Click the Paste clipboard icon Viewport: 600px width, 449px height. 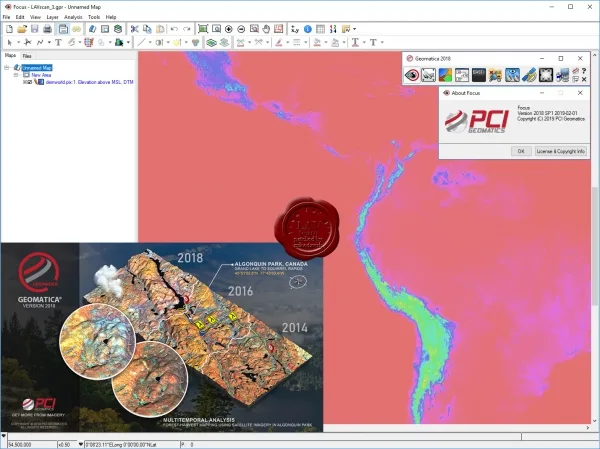coord(160,29)
